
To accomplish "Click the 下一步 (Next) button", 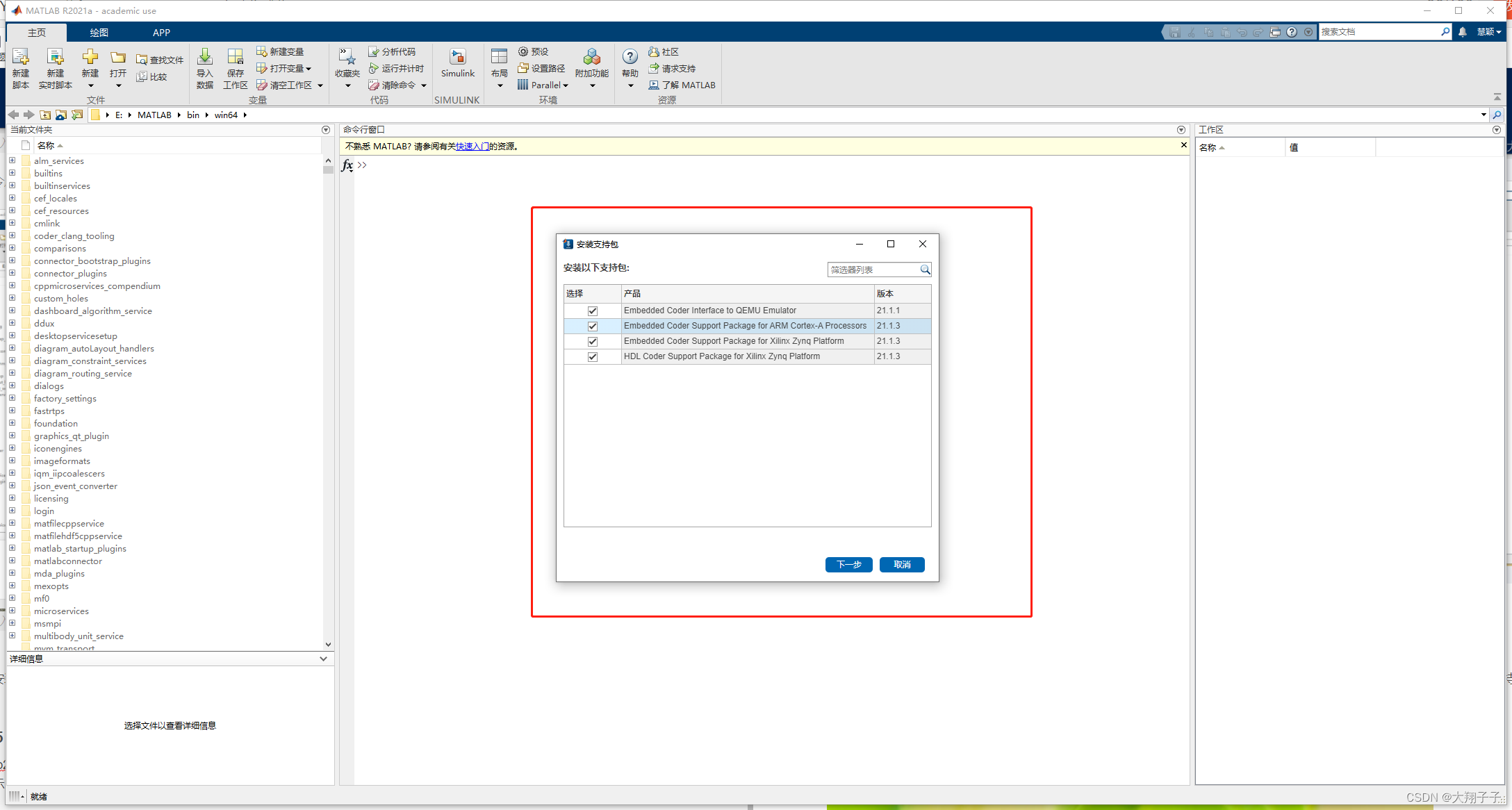I will click(x=848, y=564).
